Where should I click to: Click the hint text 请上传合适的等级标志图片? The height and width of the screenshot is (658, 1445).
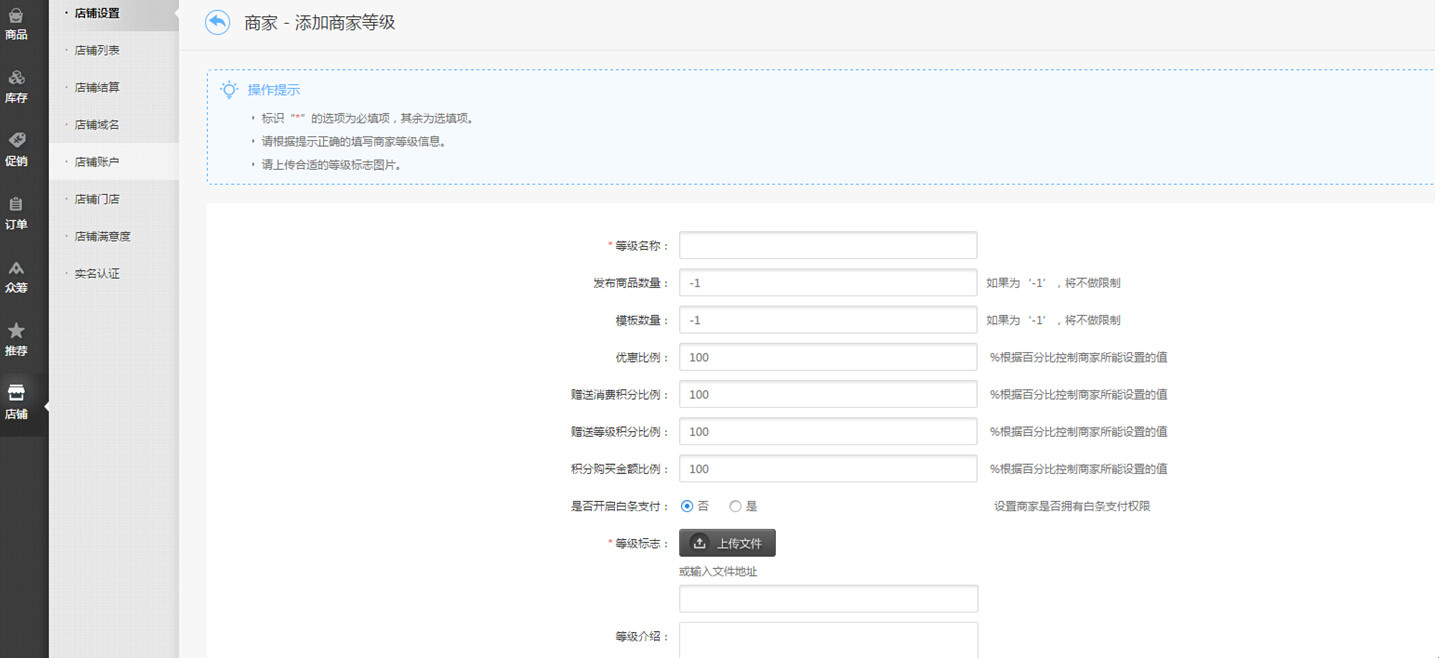pos(331,165)
